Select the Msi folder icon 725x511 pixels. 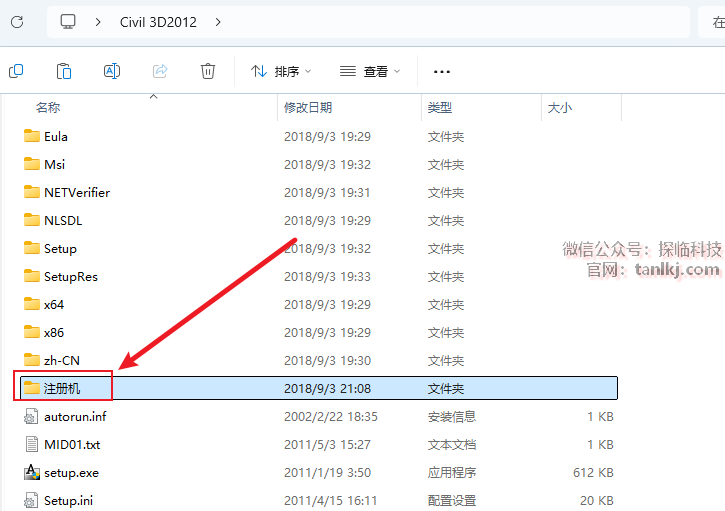click(31, 164)
